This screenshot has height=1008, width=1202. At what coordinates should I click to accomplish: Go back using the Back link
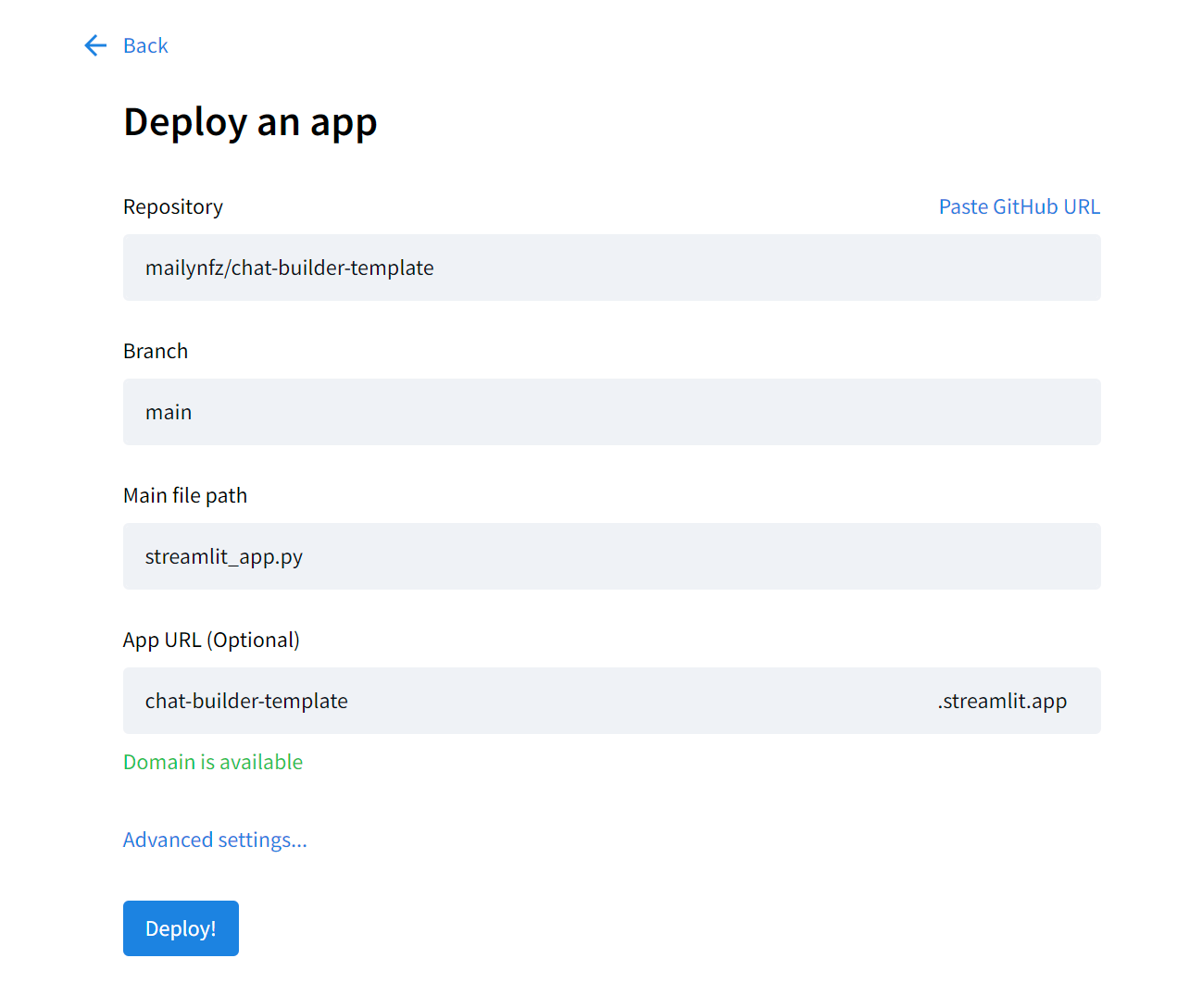(145, 45)
